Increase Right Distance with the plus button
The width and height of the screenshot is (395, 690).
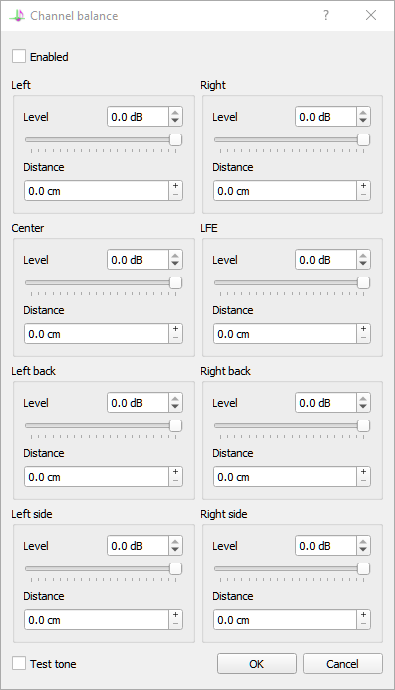tap(363, 186)
